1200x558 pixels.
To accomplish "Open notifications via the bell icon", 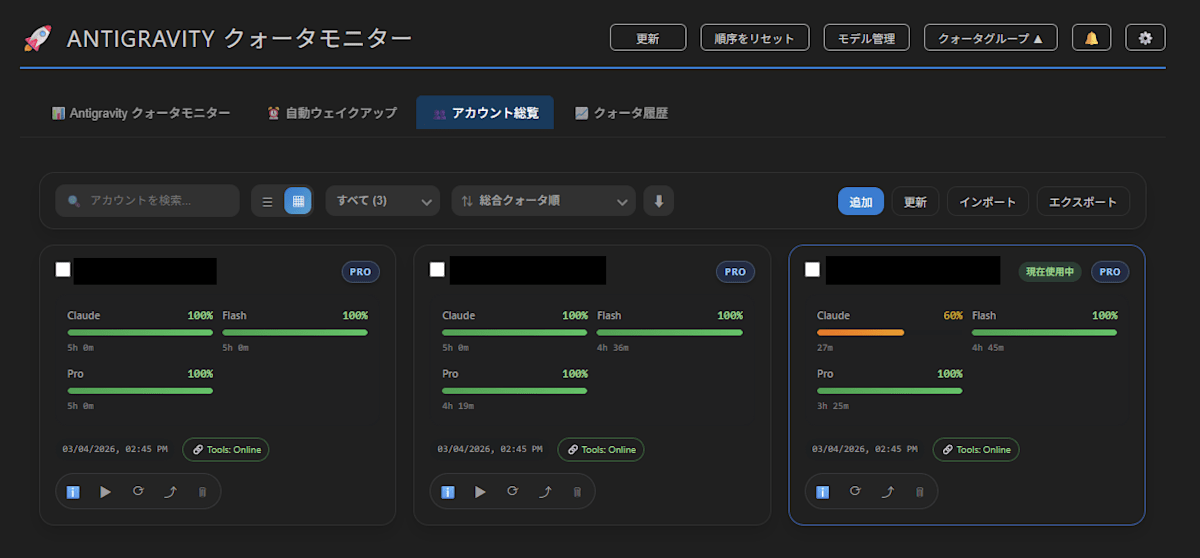I will pyautogui.click(x=1092, y=38).
